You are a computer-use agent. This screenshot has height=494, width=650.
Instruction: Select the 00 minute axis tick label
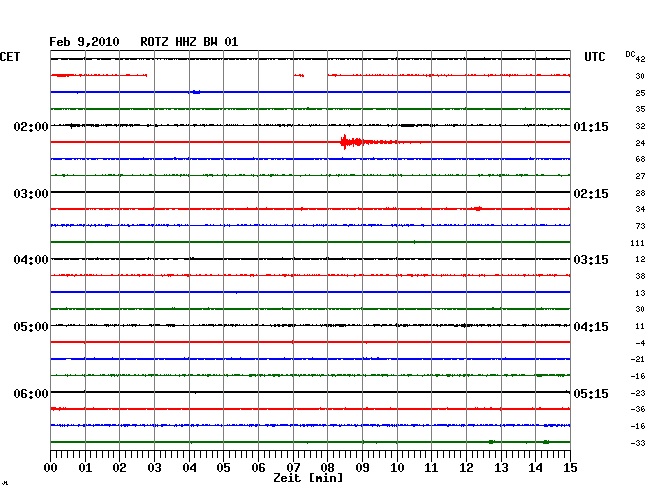click(51, 468)
